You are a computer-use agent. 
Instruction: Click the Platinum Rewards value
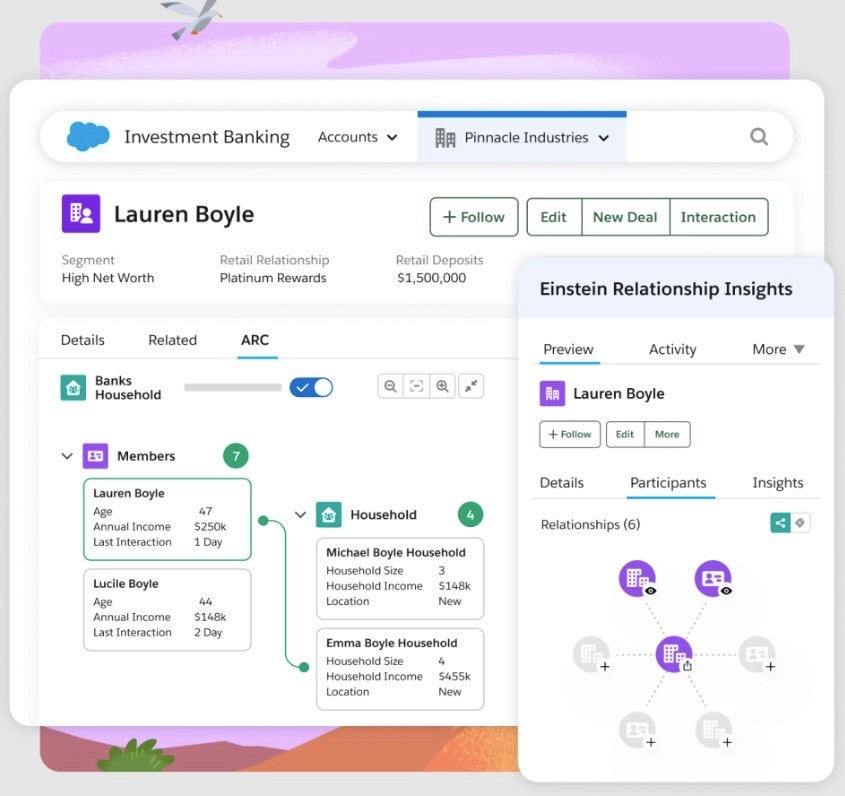(273, 278)
